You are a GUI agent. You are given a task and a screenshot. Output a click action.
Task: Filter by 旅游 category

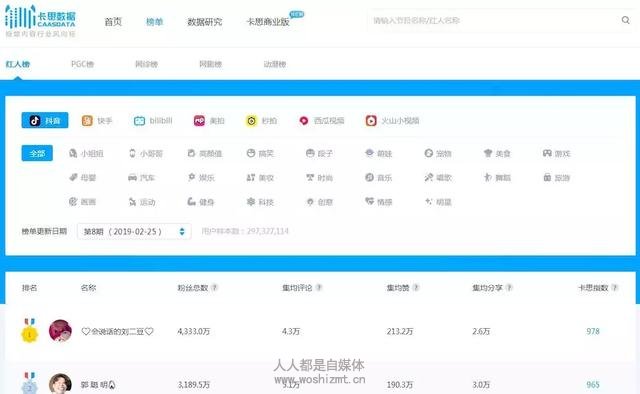(x=556, y=178)
